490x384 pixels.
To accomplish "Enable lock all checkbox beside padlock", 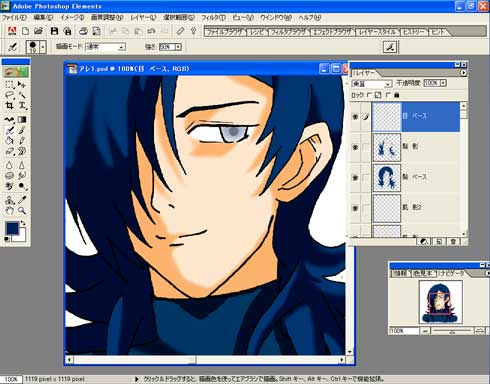I will (x=388, y=95).
